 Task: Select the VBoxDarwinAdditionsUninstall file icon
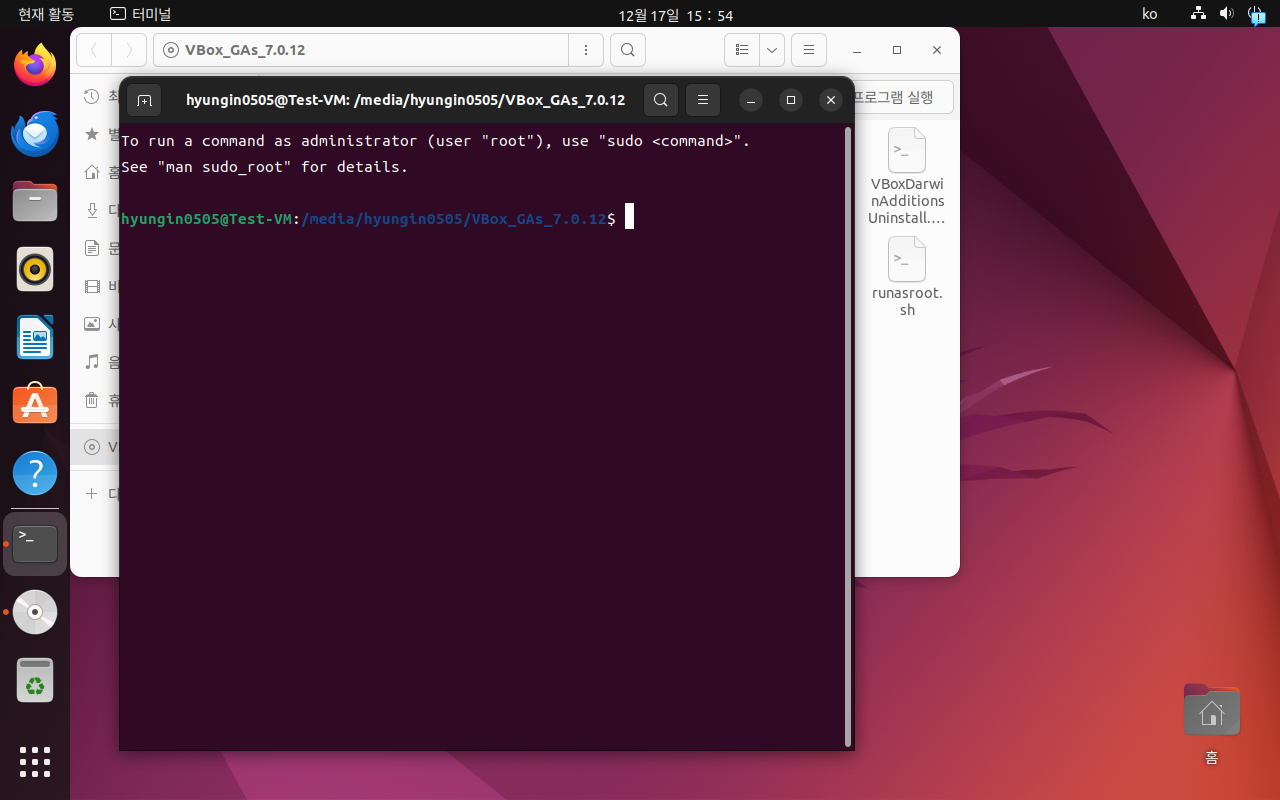pyautogui.click(x=907, y=151)
